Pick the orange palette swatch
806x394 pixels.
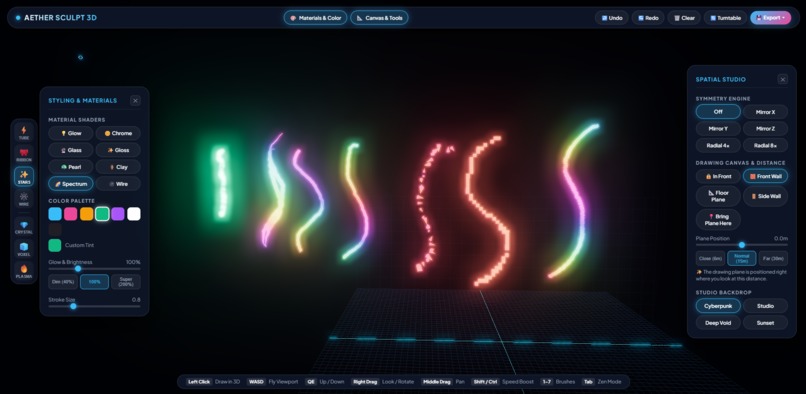(86, 214)
